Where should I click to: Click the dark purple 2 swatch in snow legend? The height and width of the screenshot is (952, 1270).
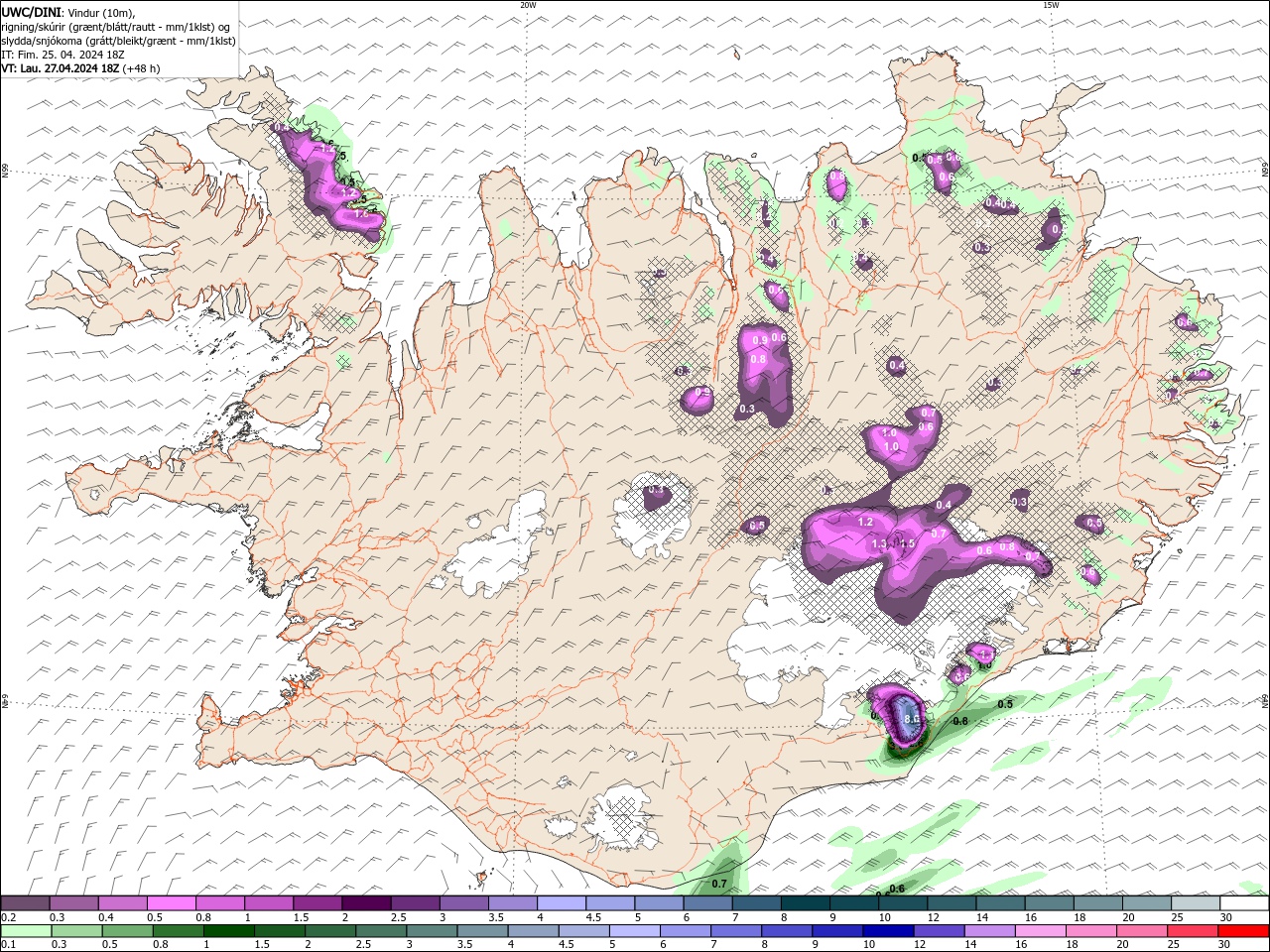pyautogui.click(x=366, y=903)
